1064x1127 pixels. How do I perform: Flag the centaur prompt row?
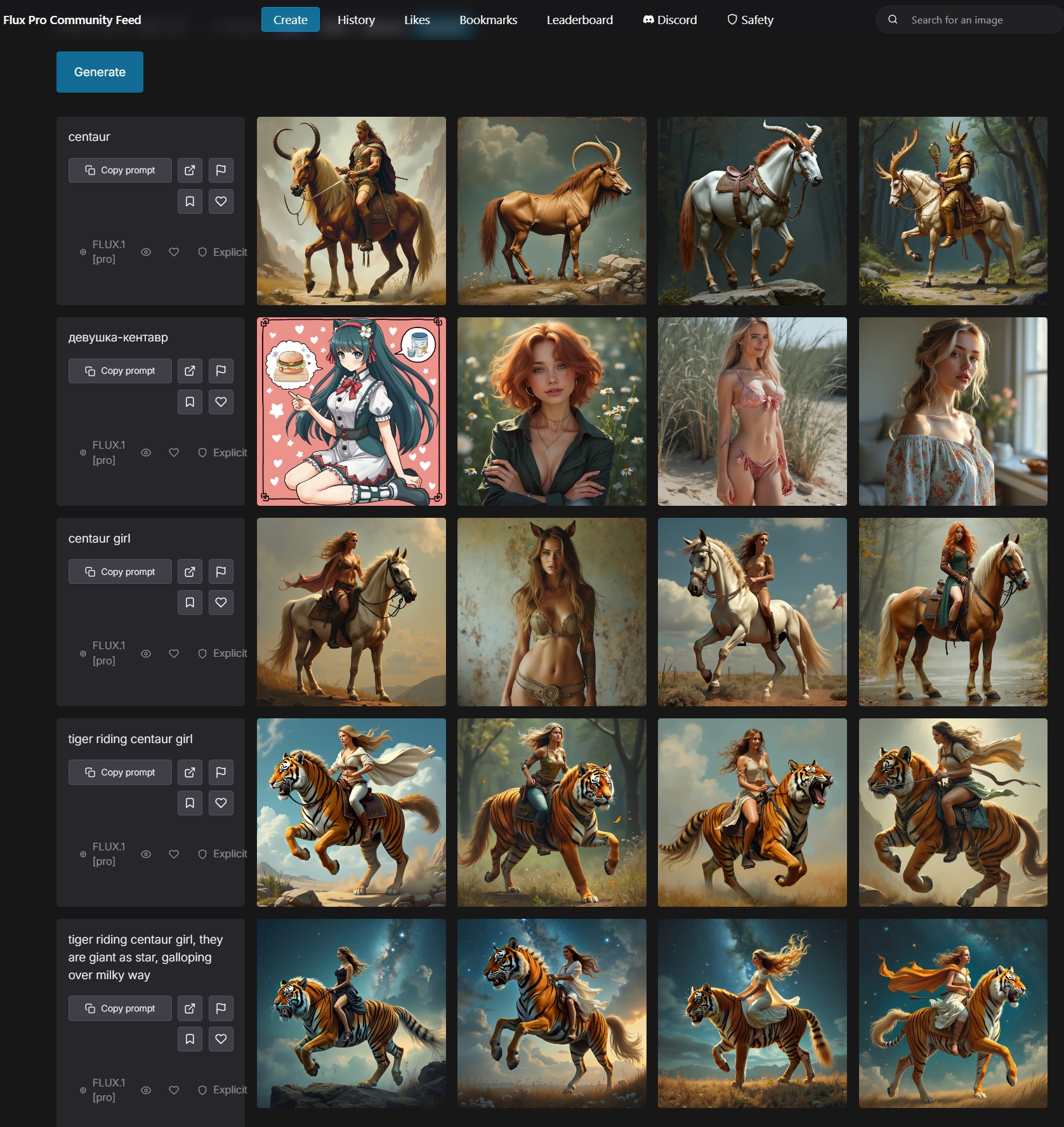tap(221, 170)
